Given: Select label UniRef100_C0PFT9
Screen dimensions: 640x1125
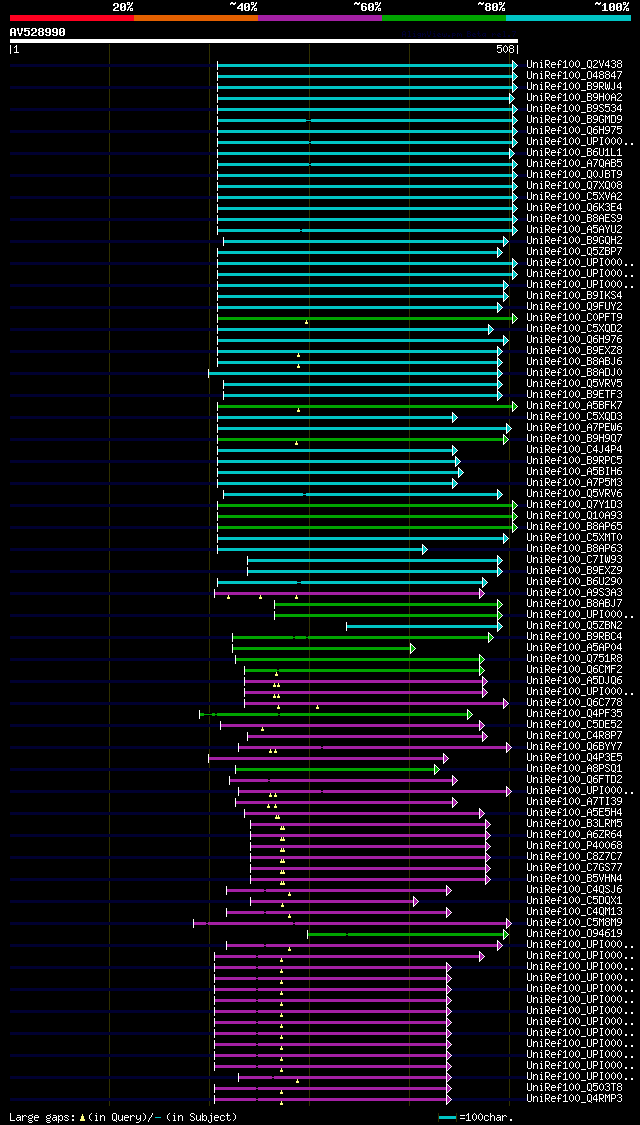Looking at the screenshot, I should (574, 317).
